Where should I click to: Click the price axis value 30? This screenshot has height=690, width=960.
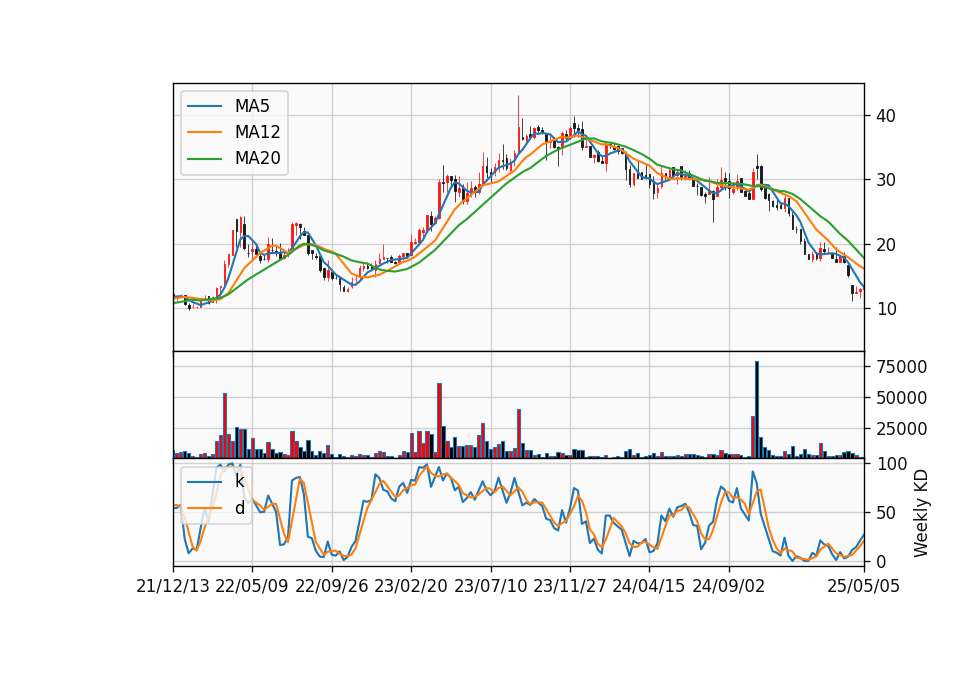coord(886,180)
